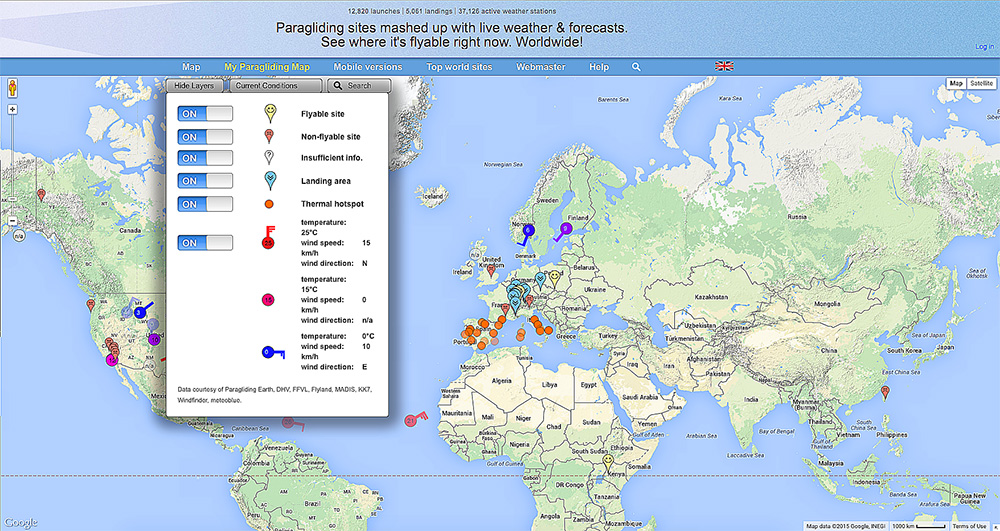Zoom in with the map plus button
Screen dimensions: 1000x531
point(12,110)
